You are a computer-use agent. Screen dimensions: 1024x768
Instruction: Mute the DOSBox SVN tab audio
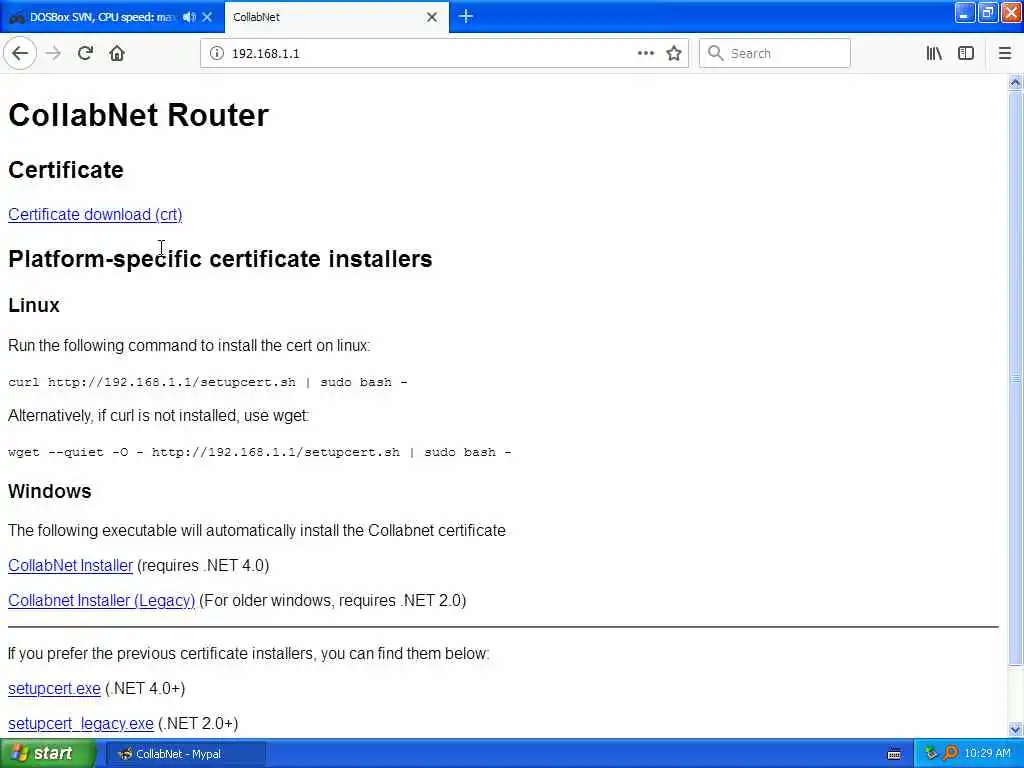[x=189, y=17]
